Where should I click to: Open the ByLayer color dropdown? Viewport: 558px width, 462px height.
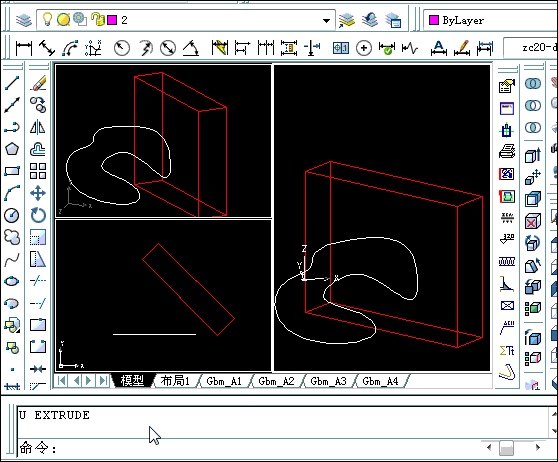click(491, 20)
